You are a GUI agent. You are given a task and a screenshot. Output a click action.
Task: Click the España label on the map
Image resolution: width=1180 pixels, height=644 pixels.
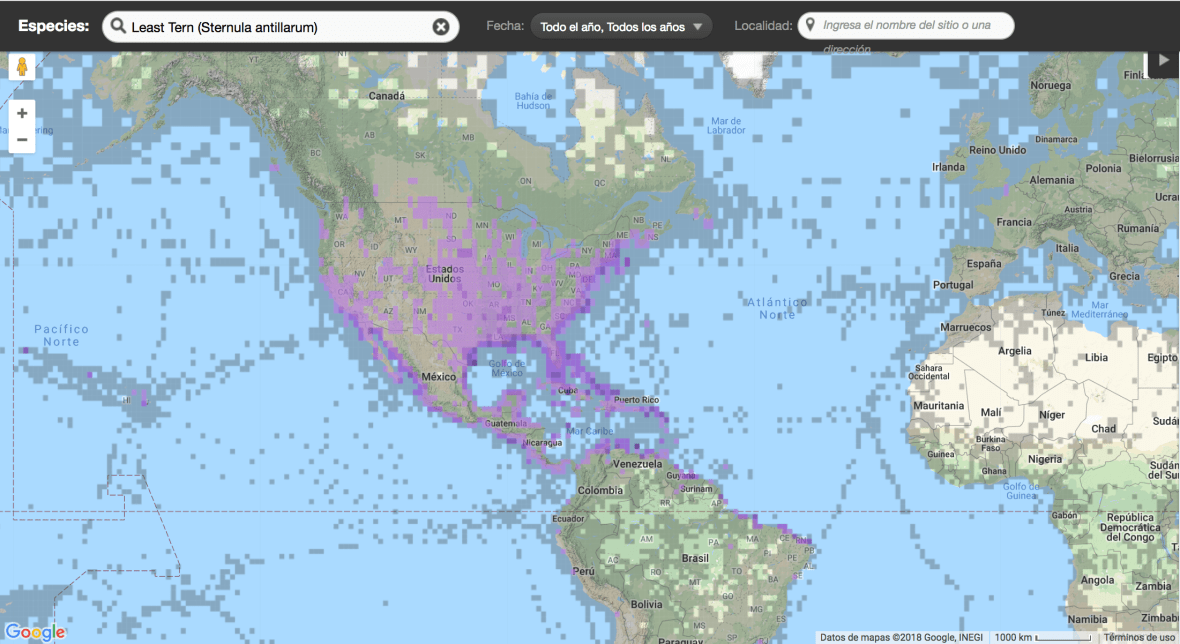pos(984,264)
